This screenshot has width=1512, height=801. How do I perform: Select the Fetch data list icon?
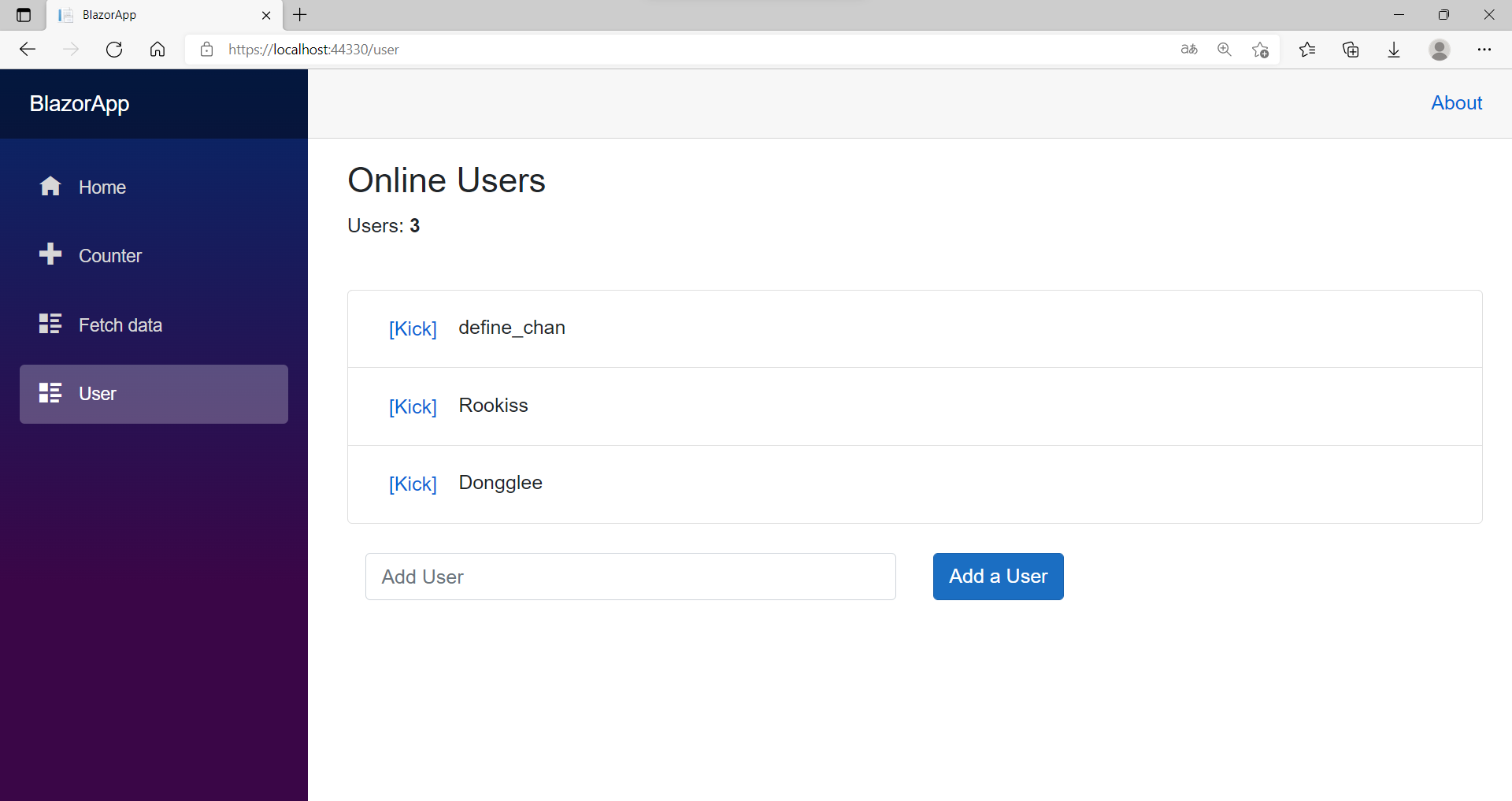pos(50,323)
